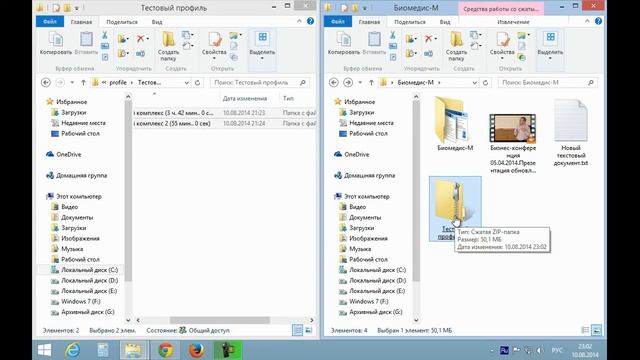
Task: Go back in the left window navigation
Action: pos(46,82)
